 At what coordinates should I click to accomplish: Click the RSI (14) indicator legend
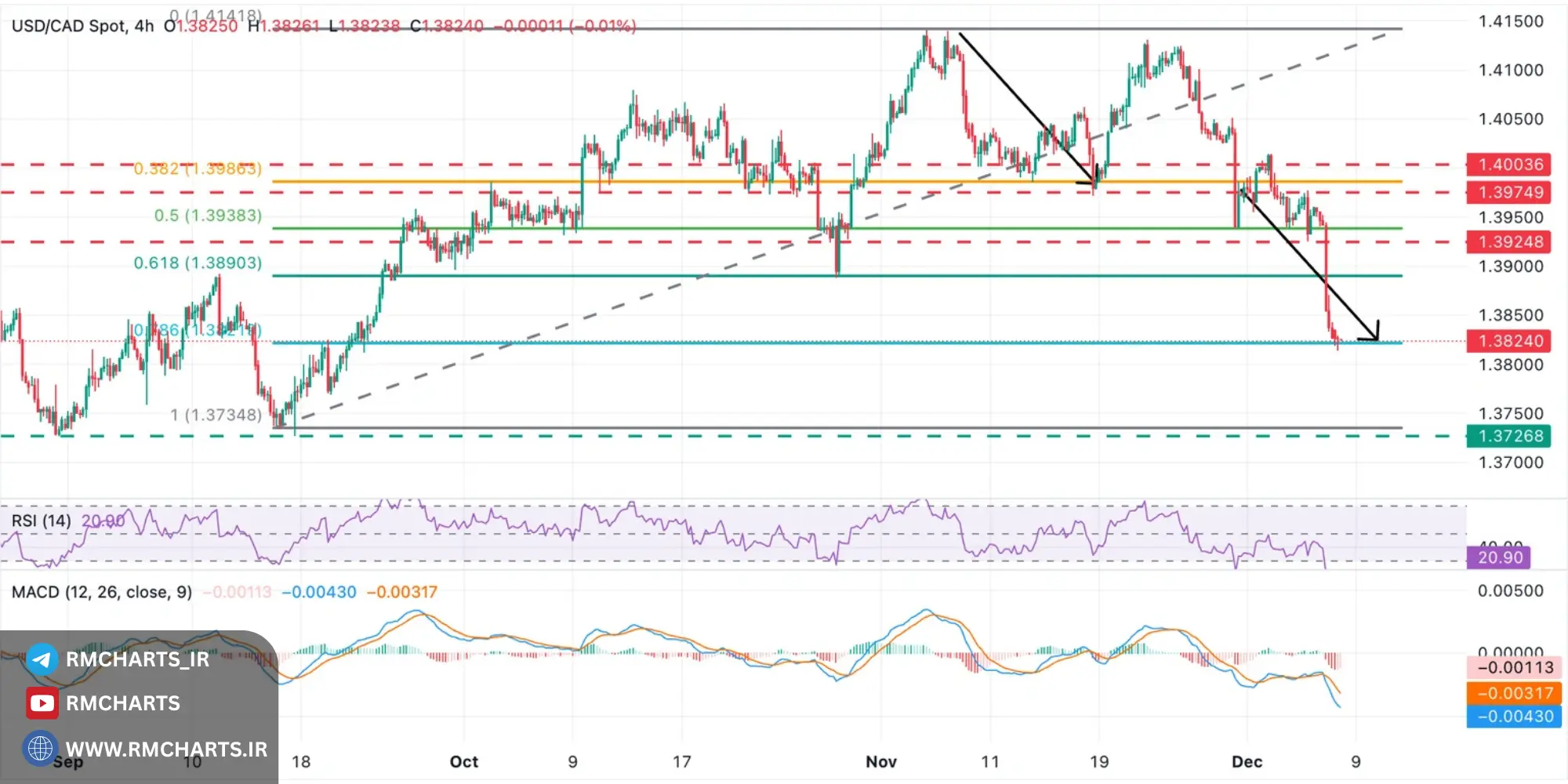pyautogui.click(x=41, y=521)
